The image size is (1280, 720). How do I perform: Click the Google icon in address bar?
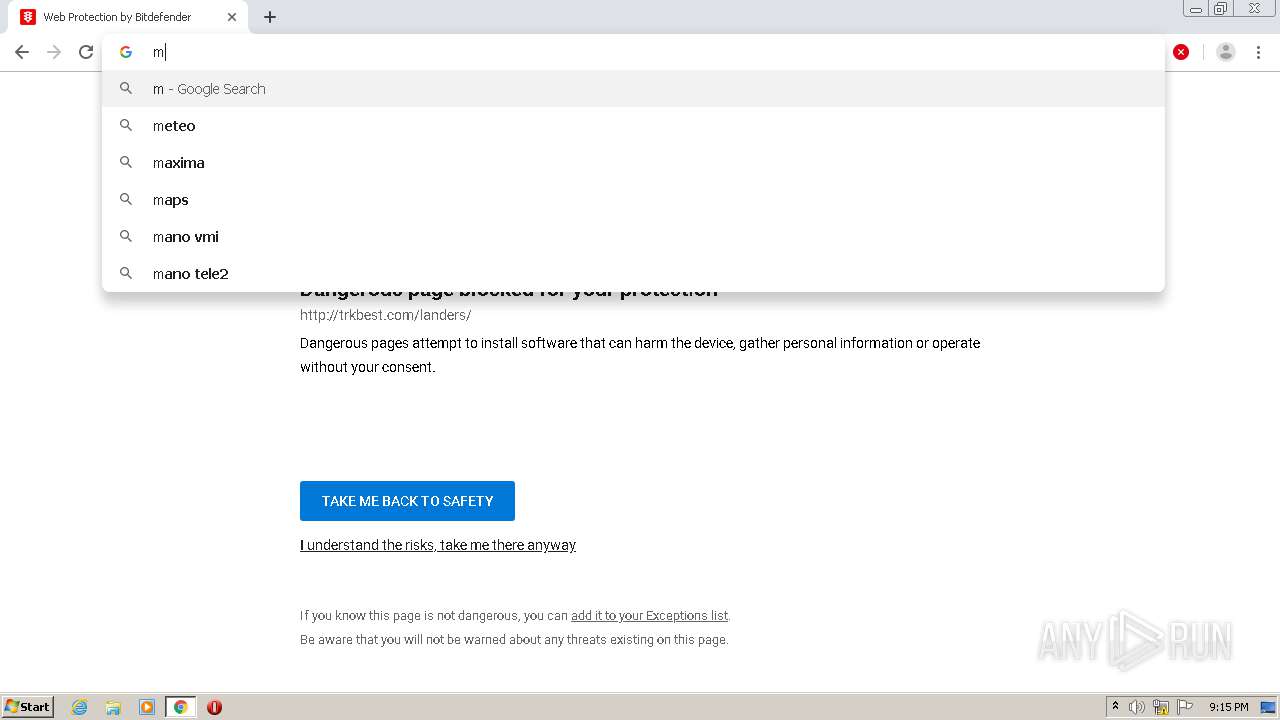126,52
